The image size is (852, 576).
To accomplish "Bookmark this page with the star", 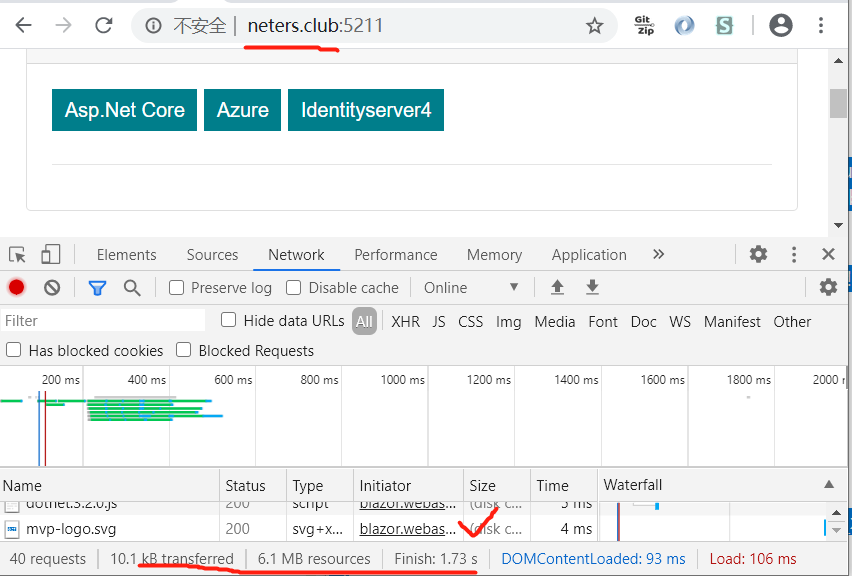I will (x=594, y=26).
